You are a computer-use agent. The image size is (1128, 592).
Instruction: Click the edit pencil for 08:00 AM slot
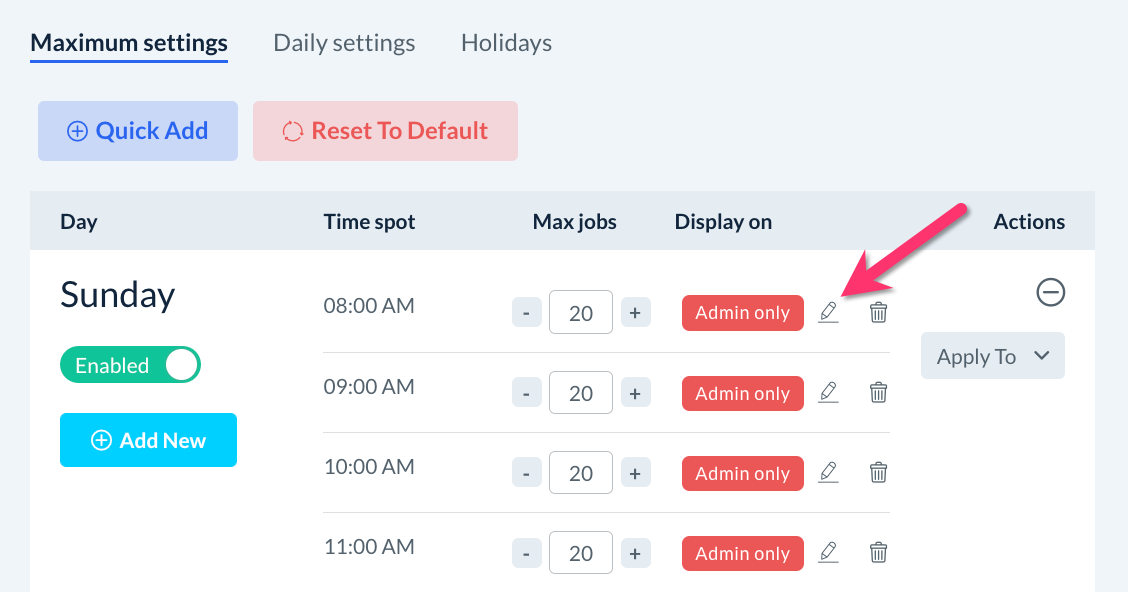point(828,313)
